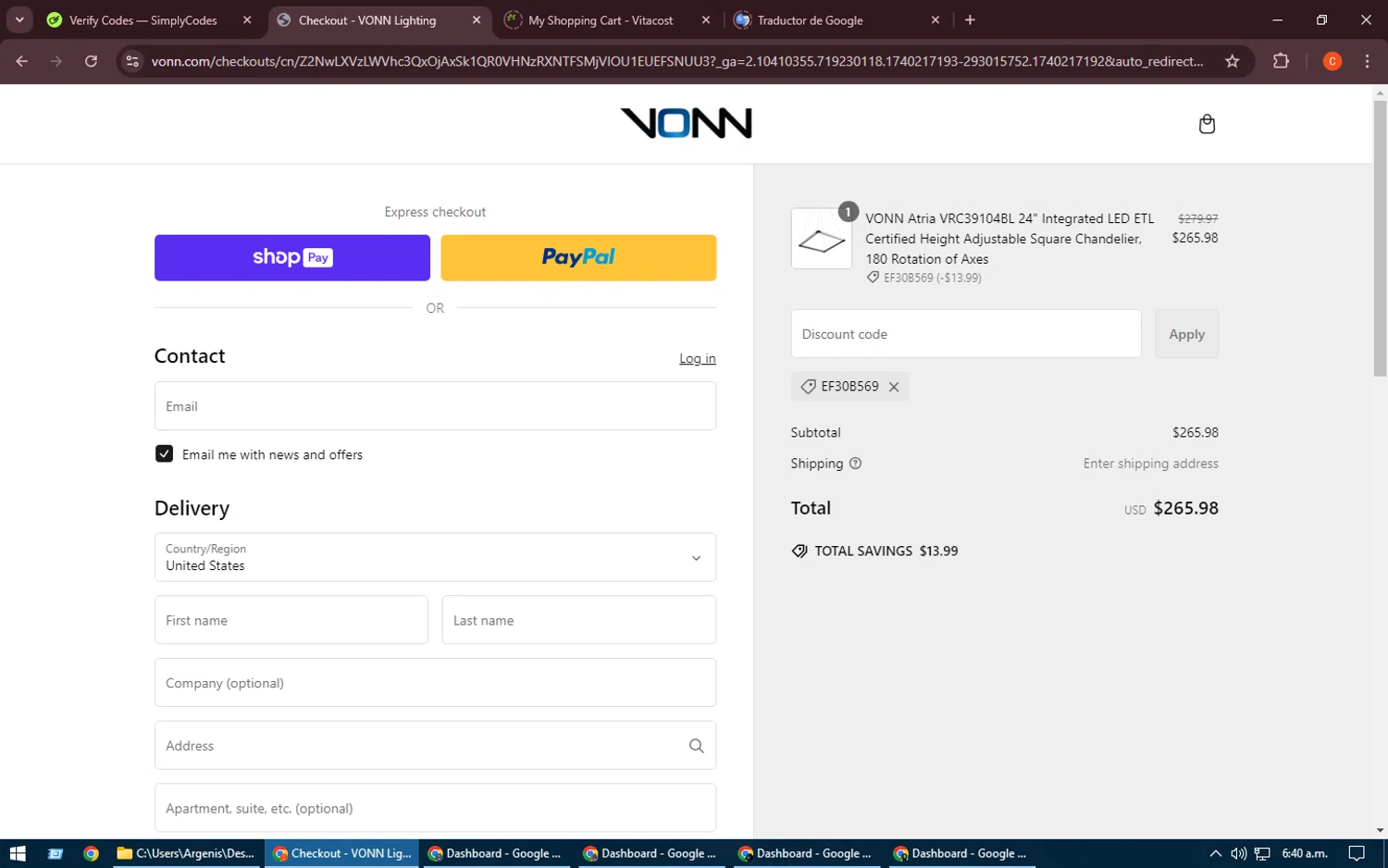This screenshot has height=868, width=1388.
Task: Open the network tray icon
Action: click(x=1262, y=853)
